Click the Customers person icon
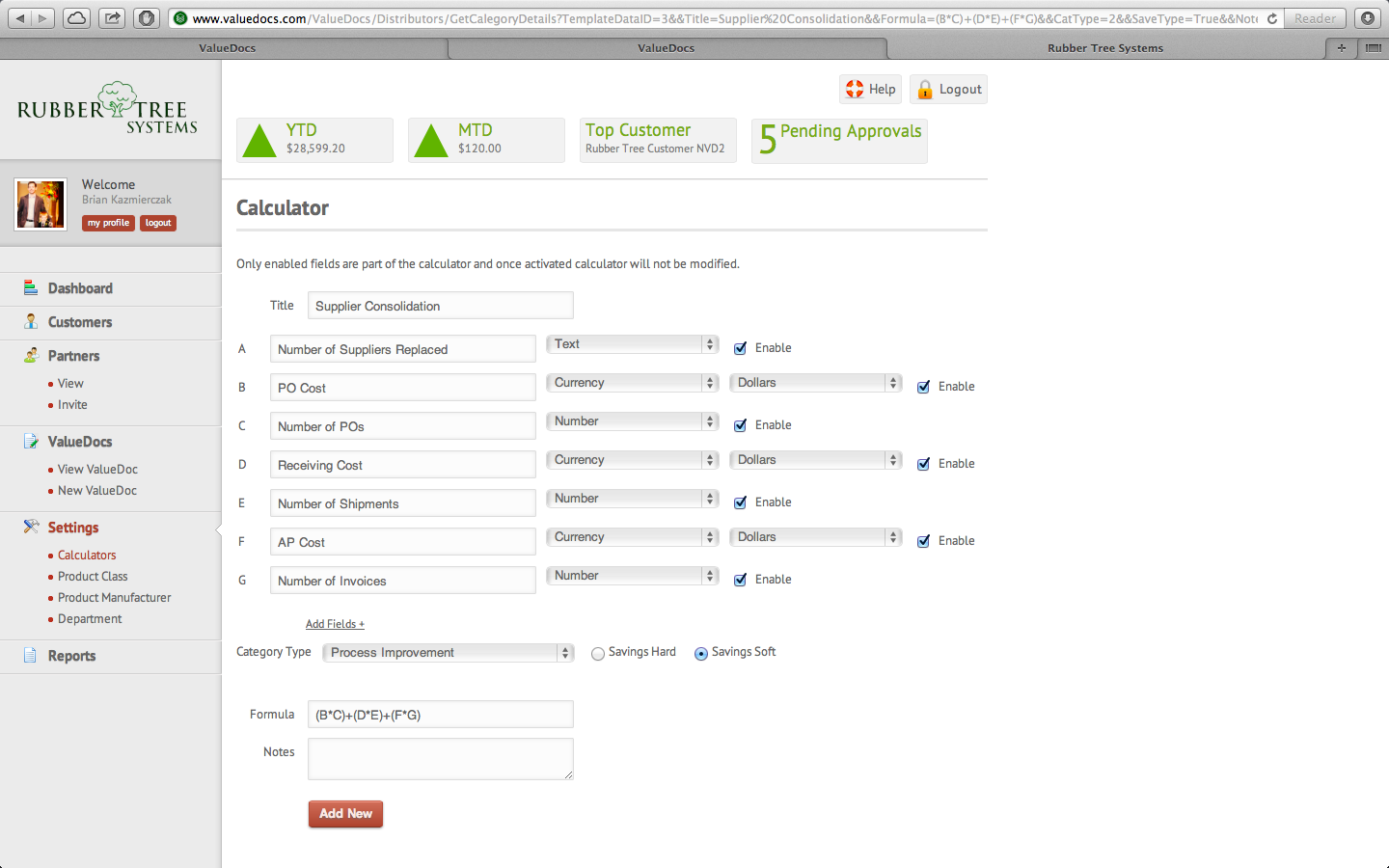The image size is (1389, 868). coord(31,322)
